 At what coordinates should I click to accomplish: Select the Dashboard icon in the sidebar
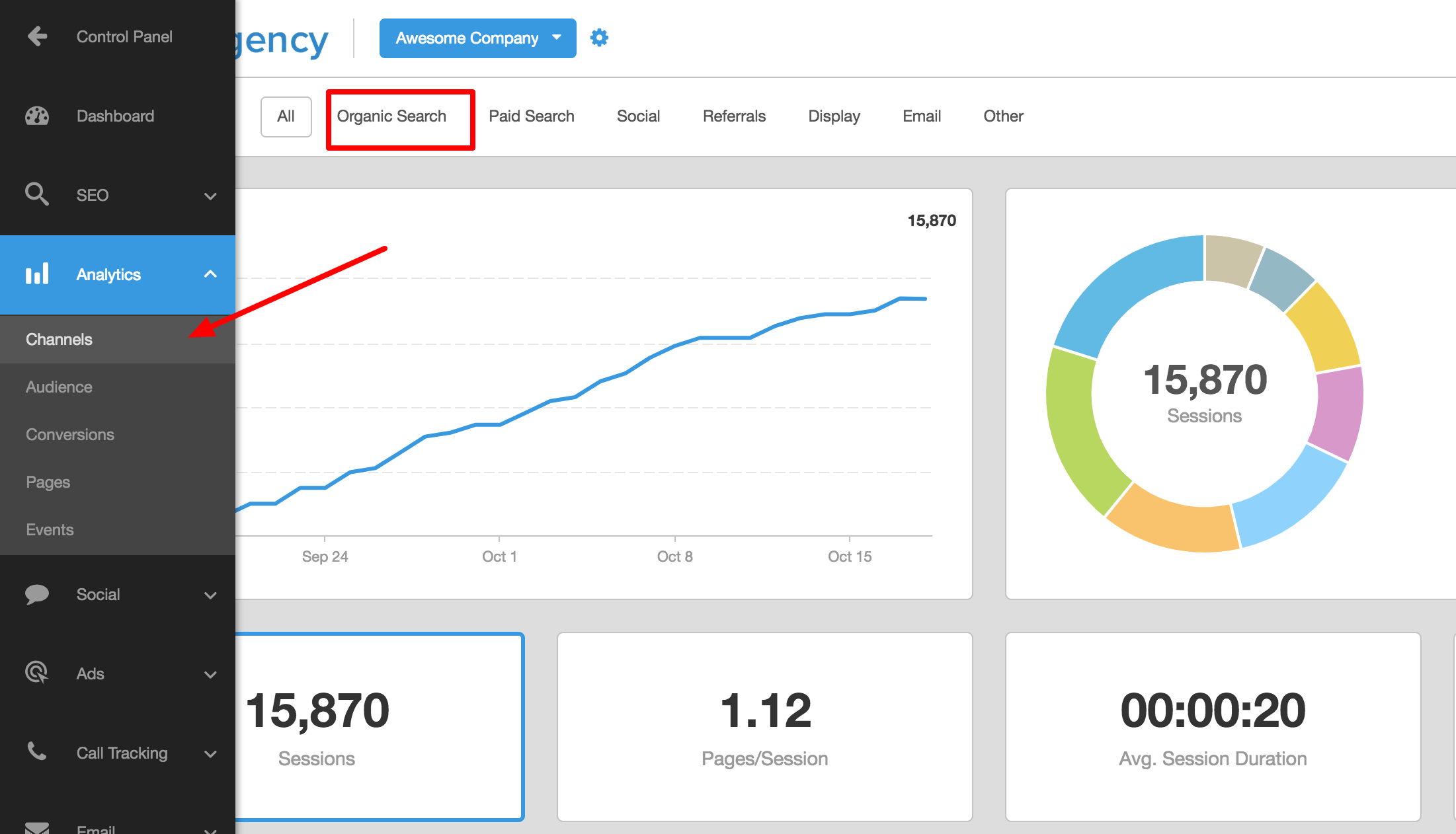click(x=37, y=116)
